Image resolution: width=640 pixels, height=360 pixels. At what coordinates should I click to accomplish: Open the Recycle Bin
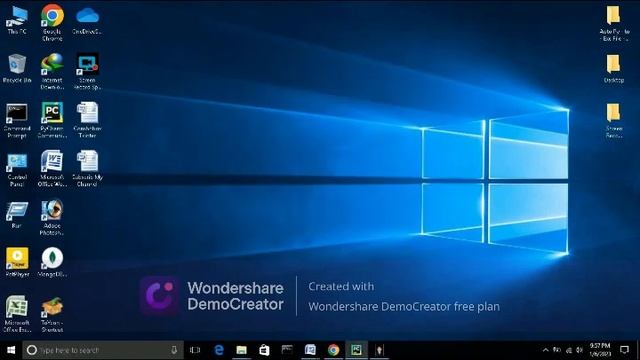17,69
